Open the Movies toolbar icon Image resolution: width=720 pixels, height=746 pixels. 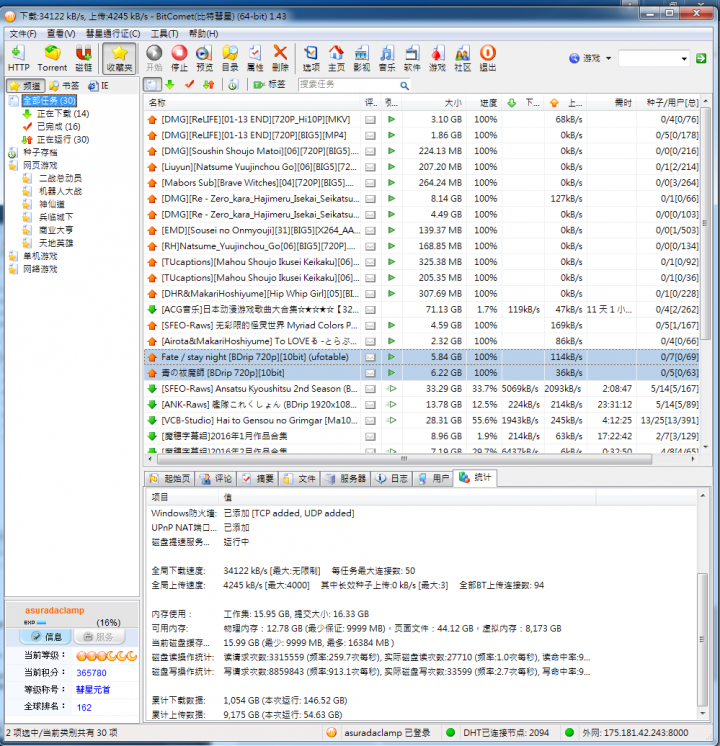coord(362,58)
